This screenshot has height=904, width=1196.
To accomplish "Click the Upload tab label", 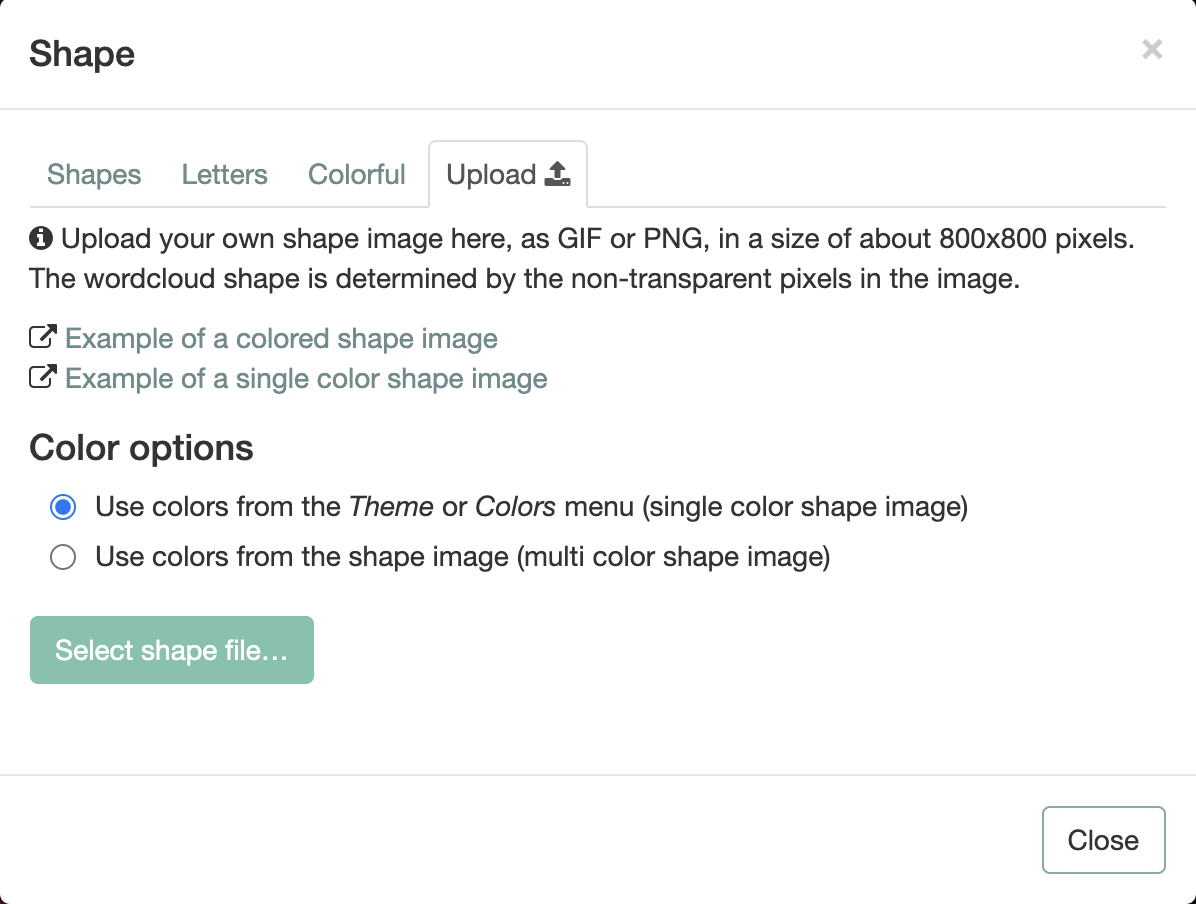I will (x=491, y=175).
